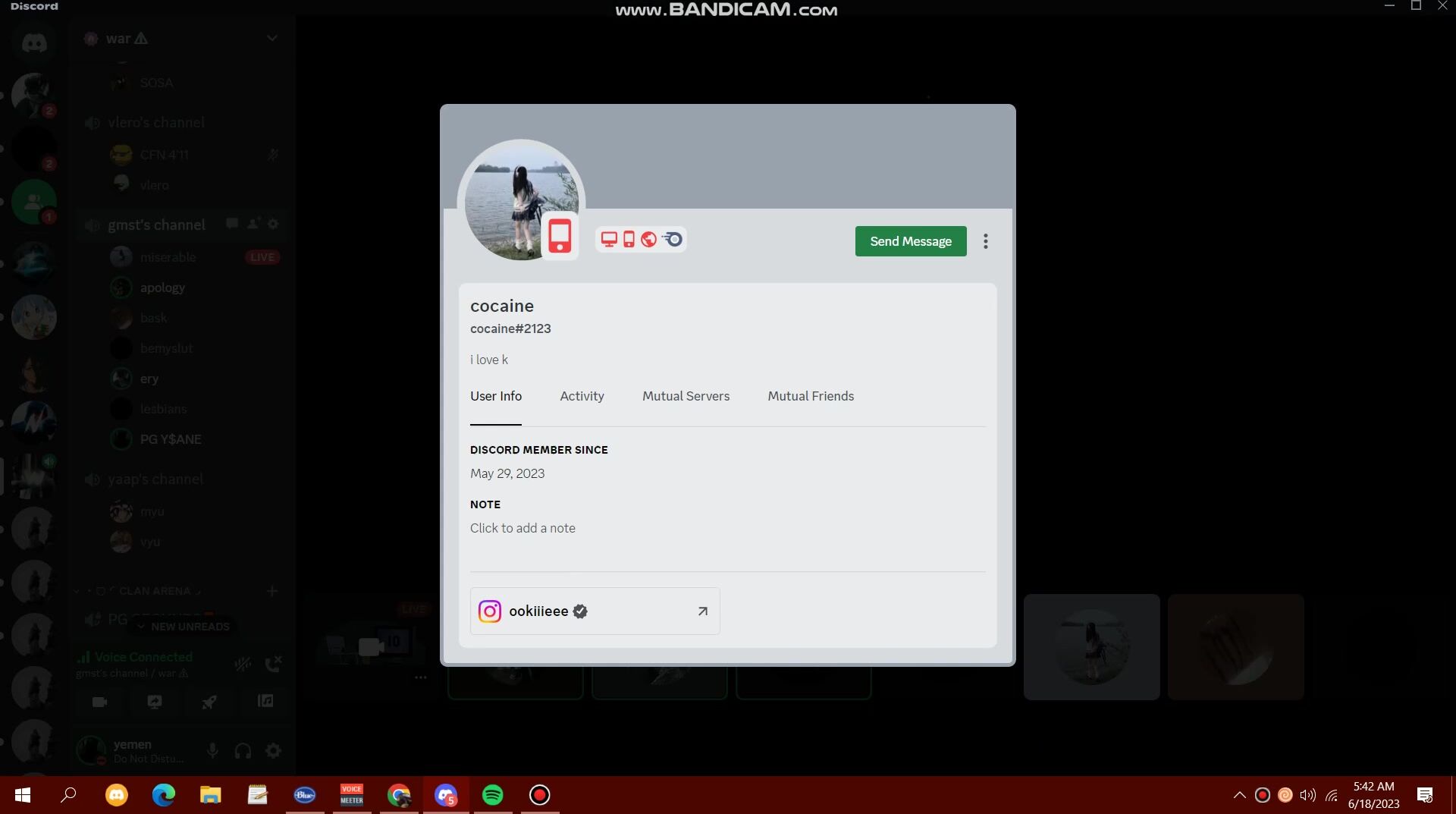1456x814 pixels.
Task: Select gmst's channel voice channel
Action: 156,225
